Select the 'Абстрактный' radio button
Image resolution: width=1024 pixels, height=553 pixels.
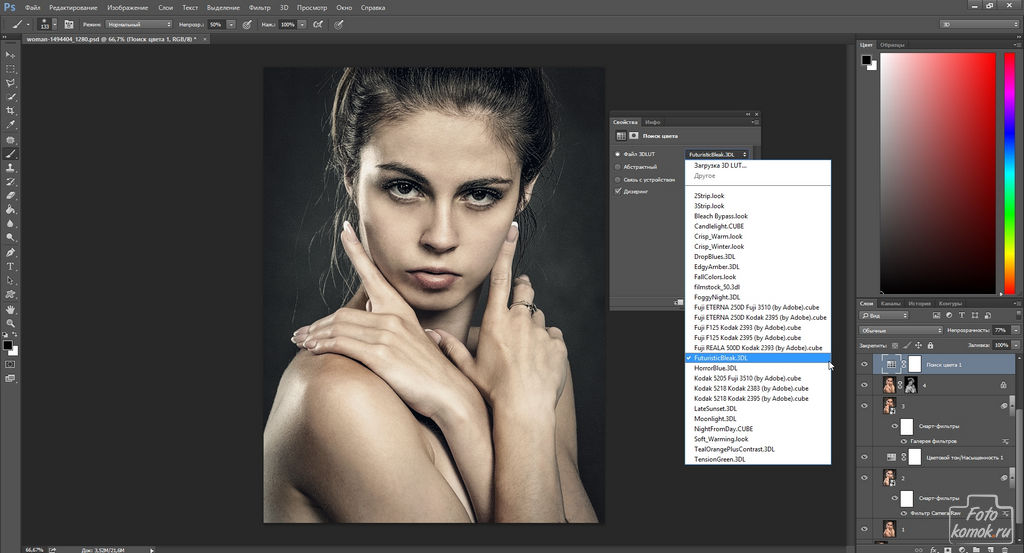[x=617, y=166]
